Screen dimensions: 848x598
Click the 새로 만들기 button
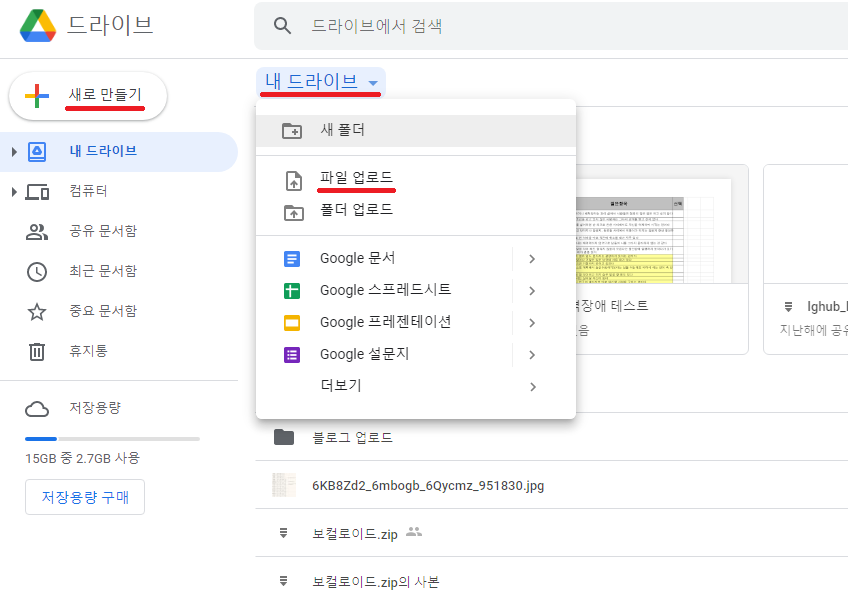tap(88, 96)
